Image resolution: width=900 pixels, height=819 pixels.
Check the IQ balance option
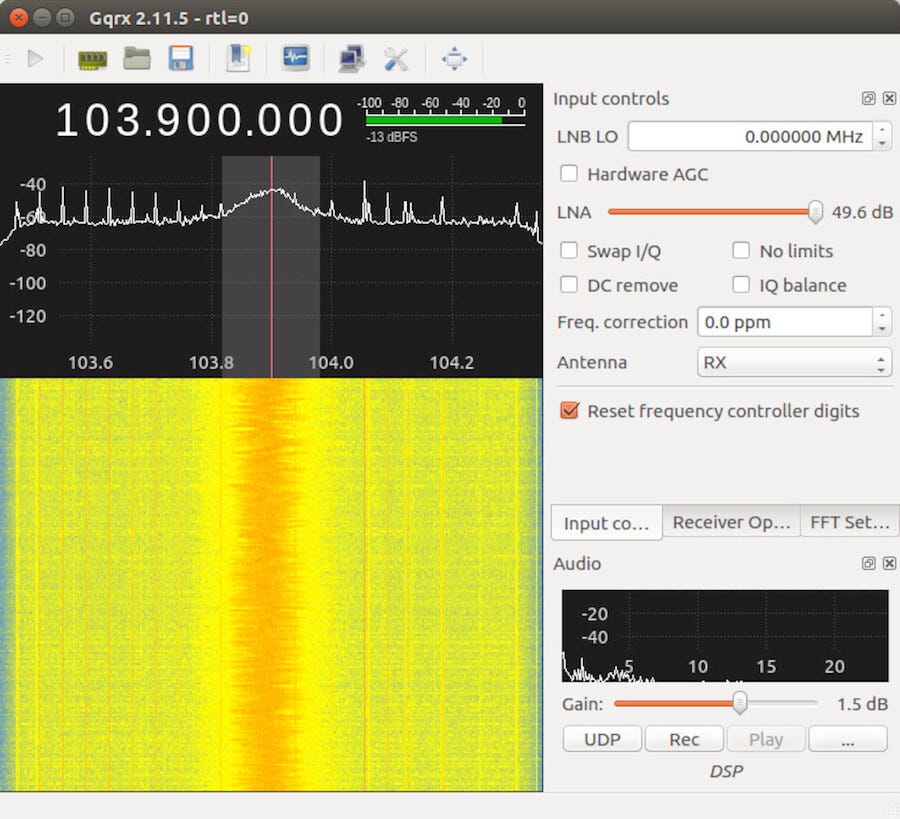tap(741, 285)
